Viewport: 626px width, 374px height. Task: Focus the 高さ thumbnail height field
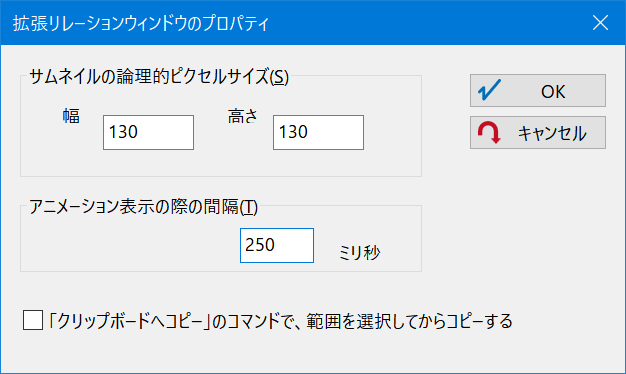click(x=318, y=133)
